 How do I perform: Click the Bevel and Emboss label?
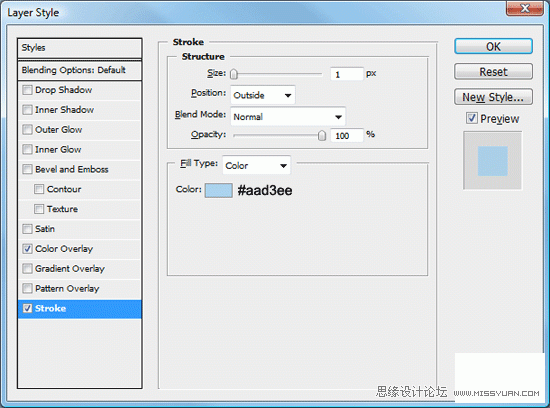coord(72,169)
